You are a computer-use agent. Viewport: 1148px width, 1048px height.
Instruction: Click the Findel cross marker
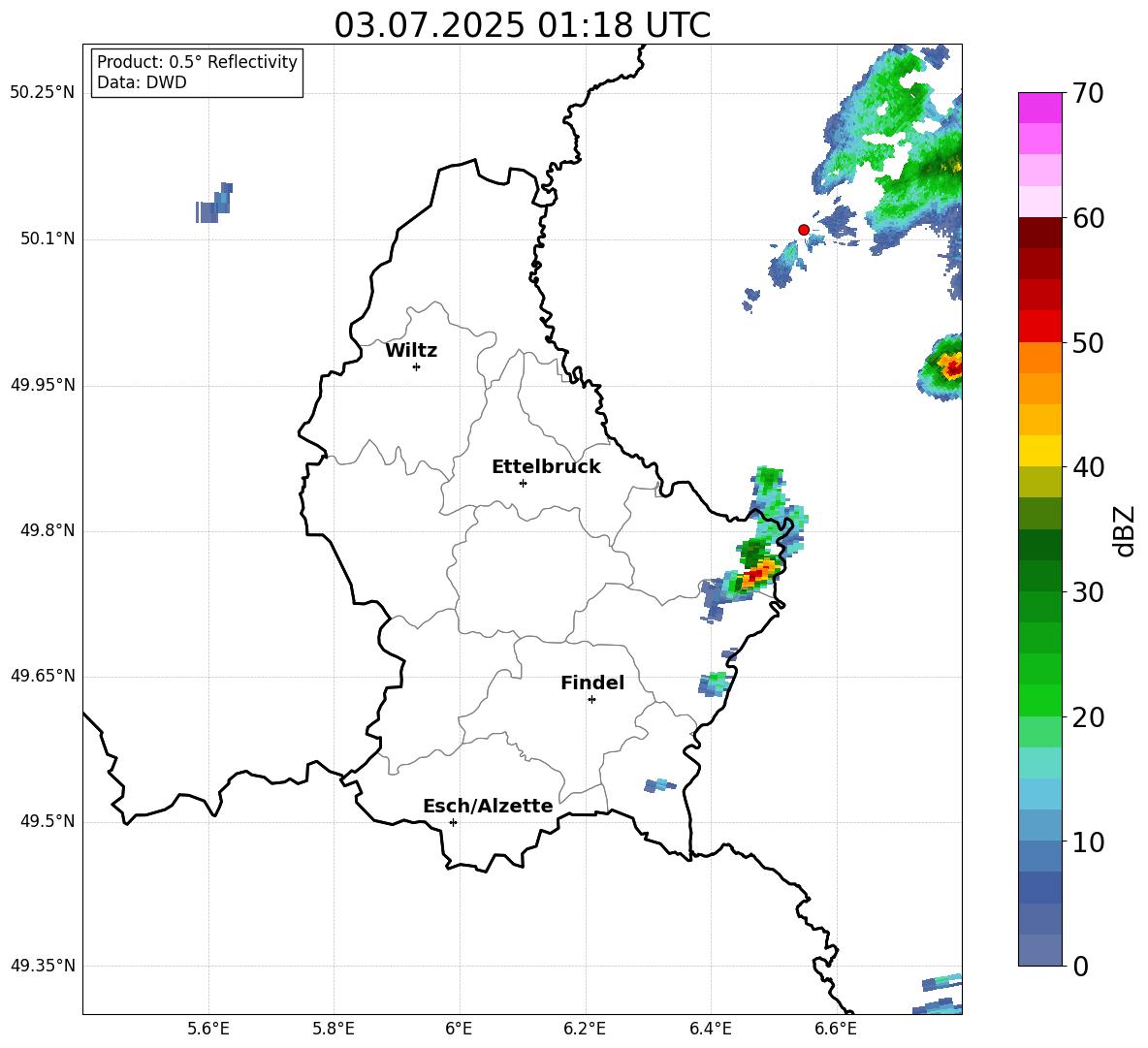coord(591,700)
